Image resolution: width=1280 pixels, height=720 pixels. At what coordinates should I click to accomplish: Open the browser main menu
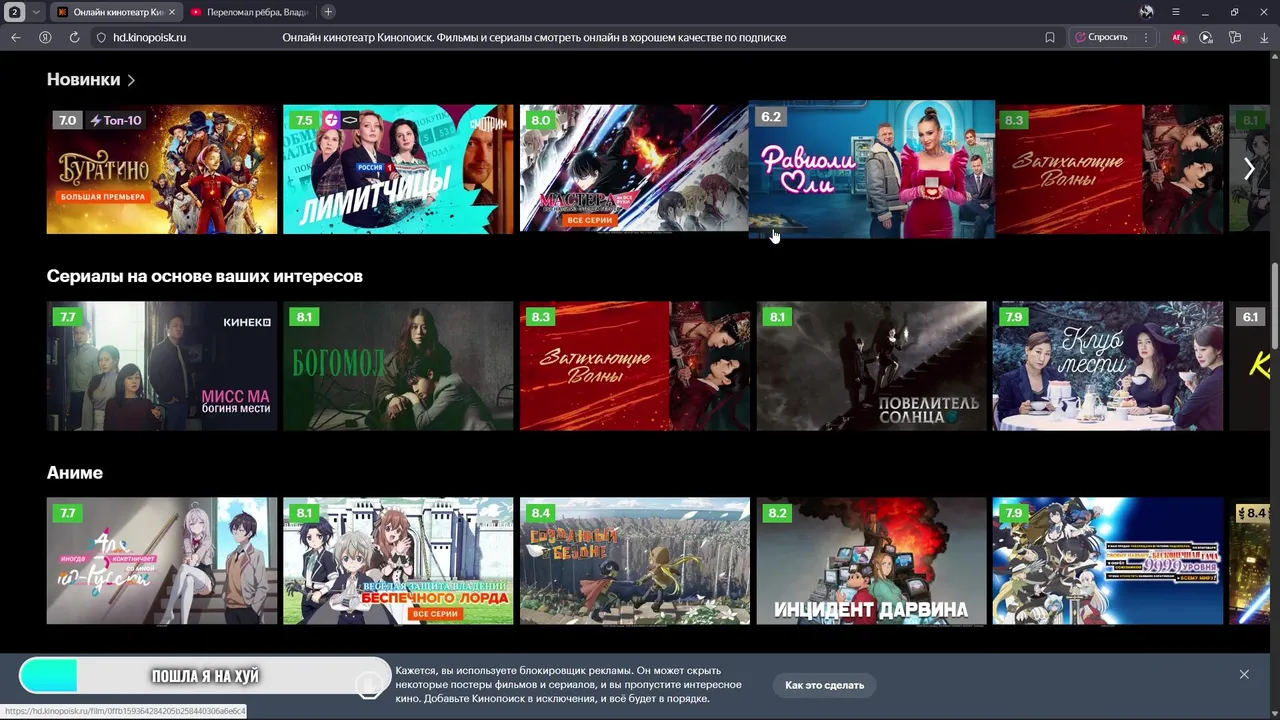[x=1176, y=12]
